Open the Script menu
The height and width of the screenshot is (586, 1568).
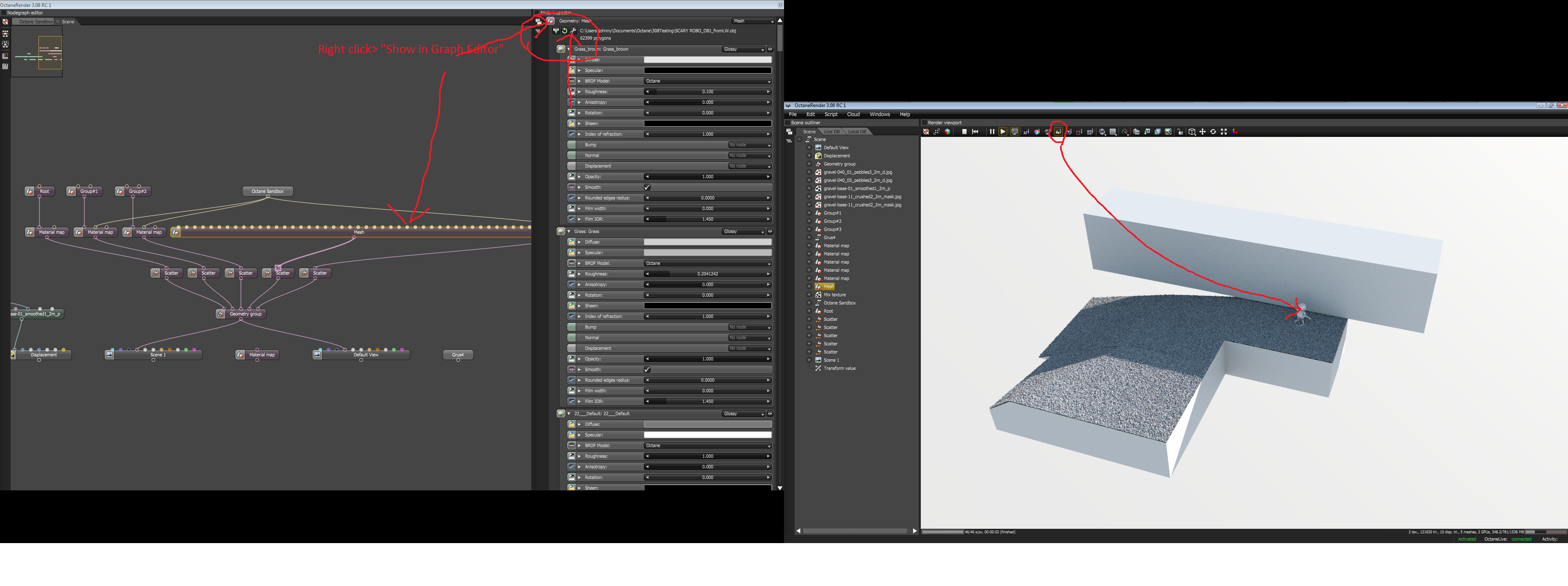point(830,114)
